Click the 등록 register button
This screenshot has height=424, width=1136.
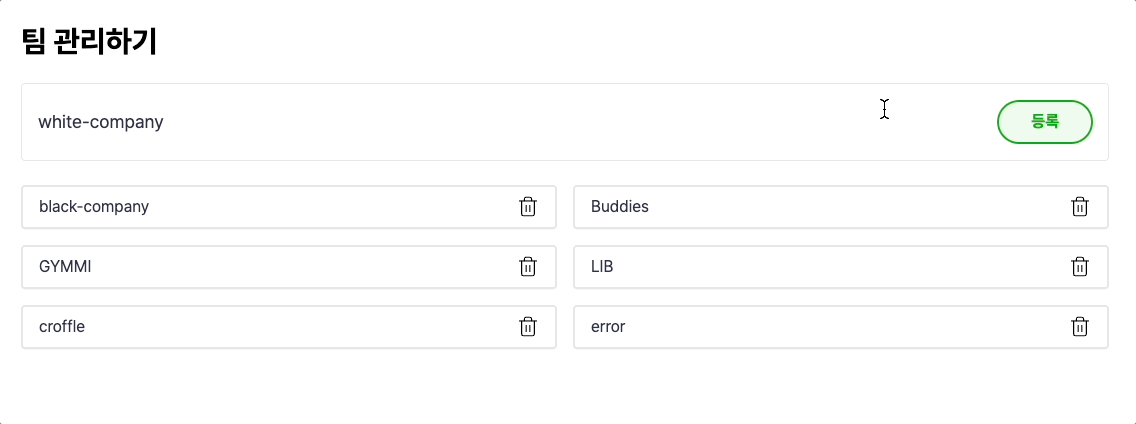point(1044,122)
